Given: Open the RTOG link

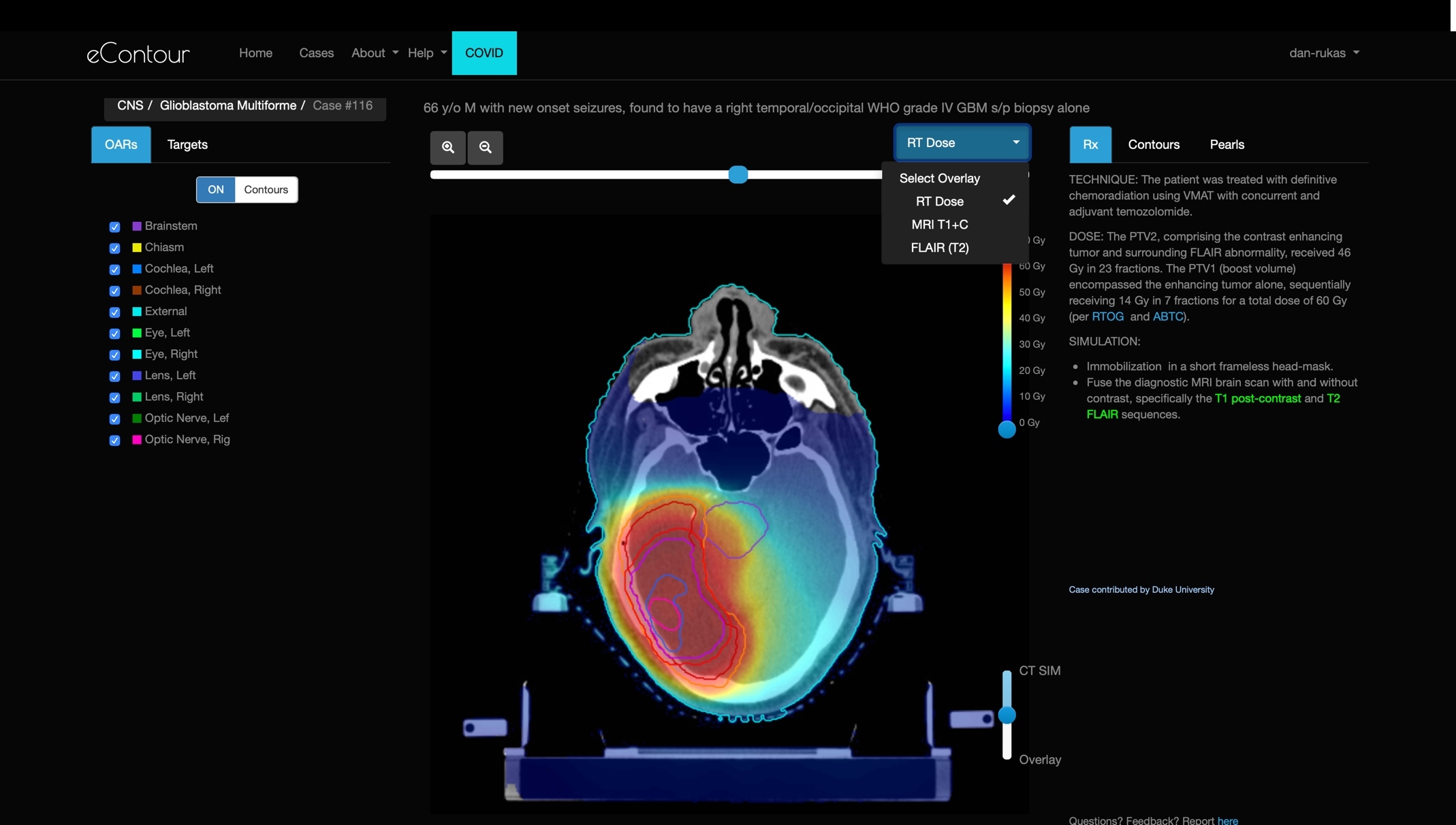Looking at the screenshot, I should point(1108,317).
